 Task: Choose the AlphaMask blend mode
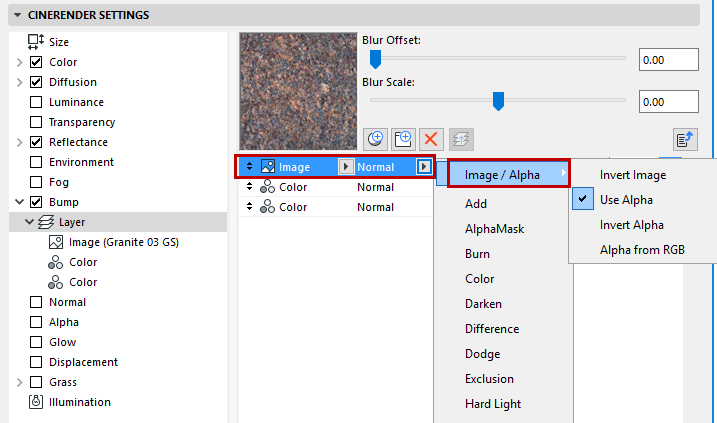(494, 229)
